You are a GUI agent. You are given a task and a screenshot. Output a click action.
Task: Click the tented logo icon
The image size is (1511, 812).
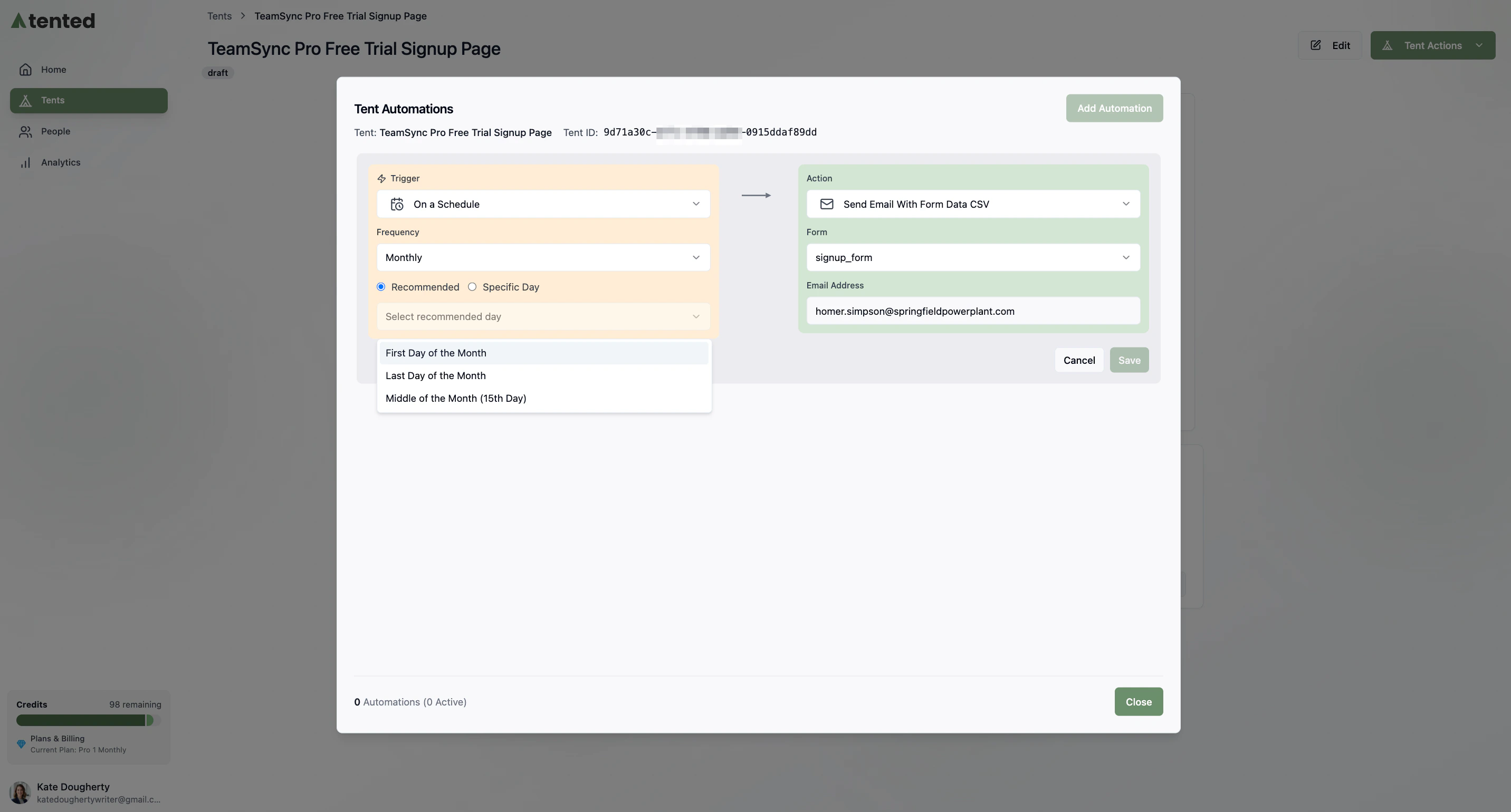coord(20,20)
